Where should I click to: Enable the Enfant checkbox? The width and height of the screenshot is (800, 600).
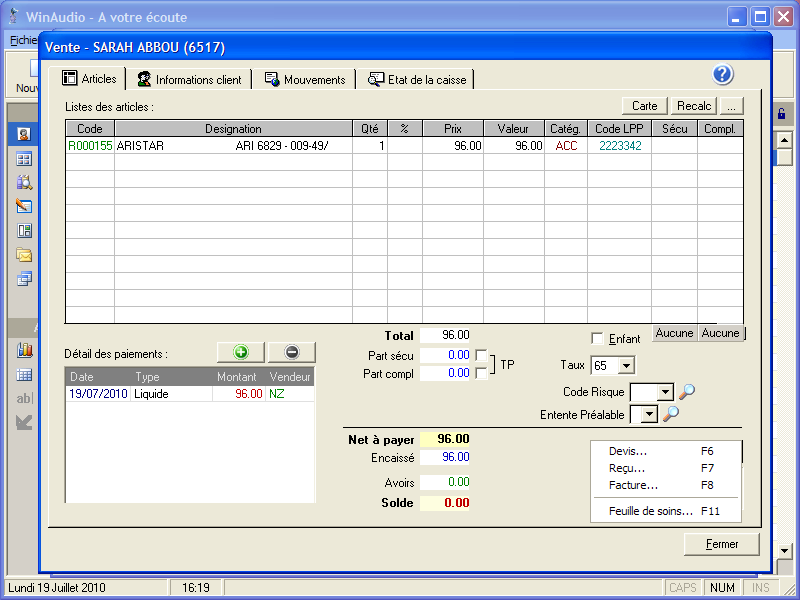tap(598, 339)
